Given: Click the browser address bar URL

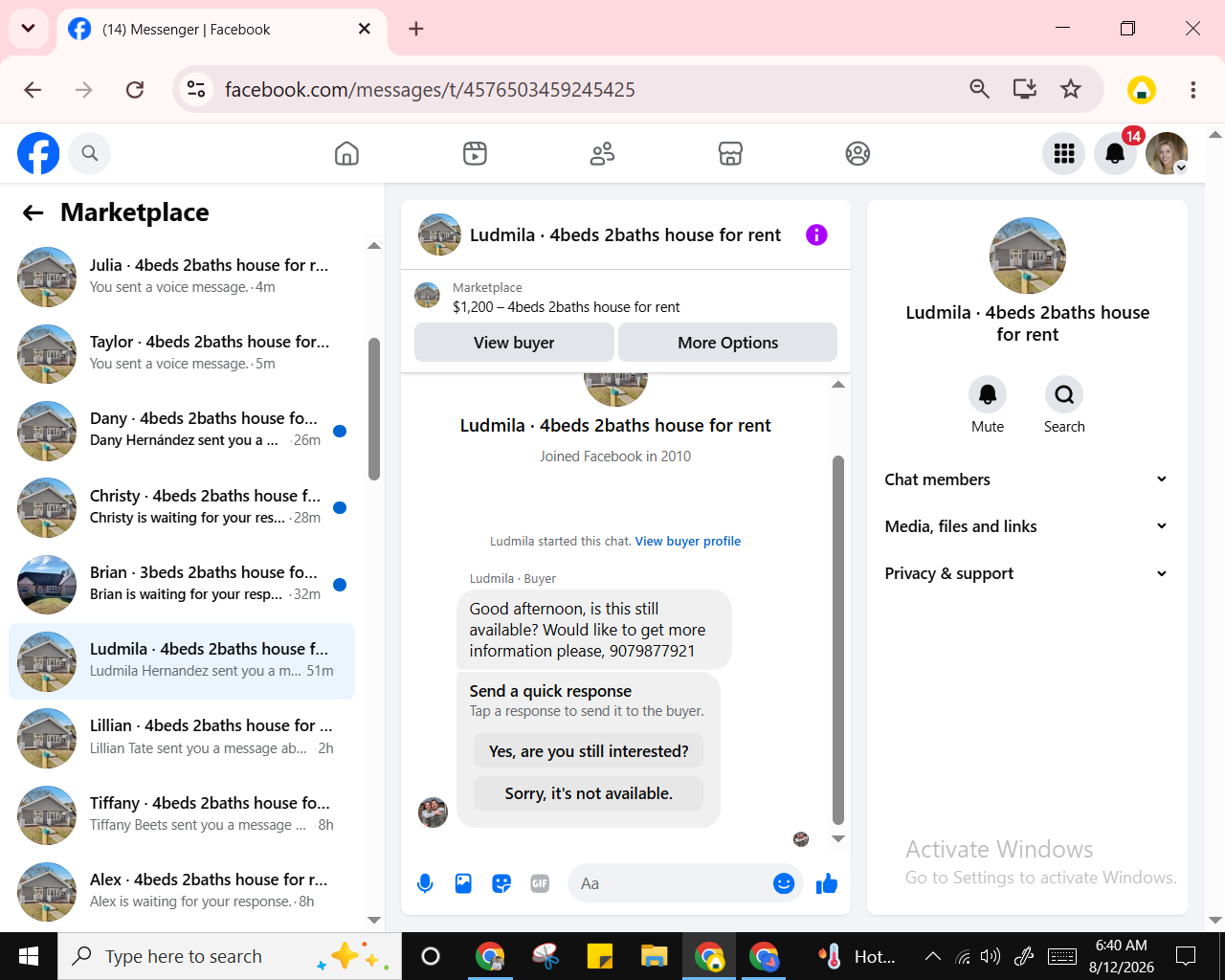Looking at the screenshot, I should [430, 89].
